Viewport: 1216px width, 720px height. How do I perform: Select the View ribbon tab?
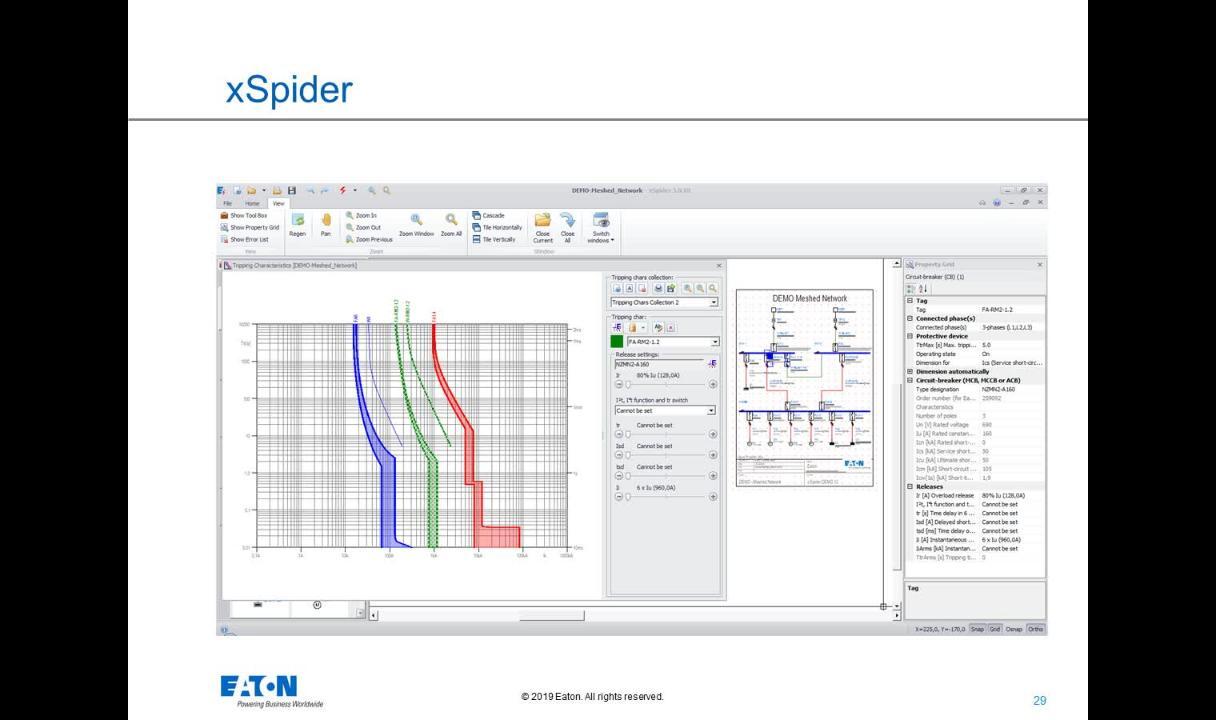pos(278,202)
